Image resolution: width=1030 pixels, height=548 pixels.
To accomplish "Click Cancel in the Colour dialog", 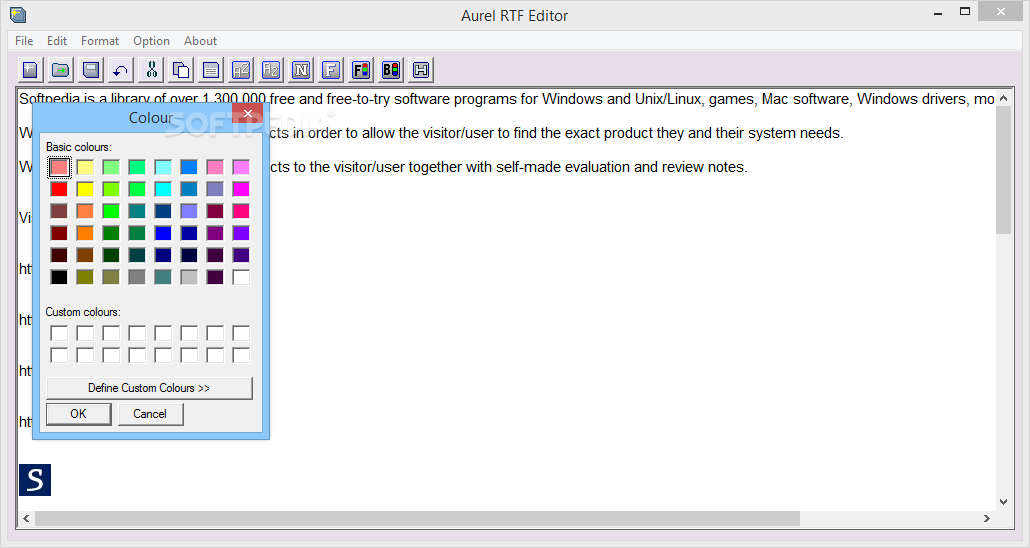I will (150, 414).
